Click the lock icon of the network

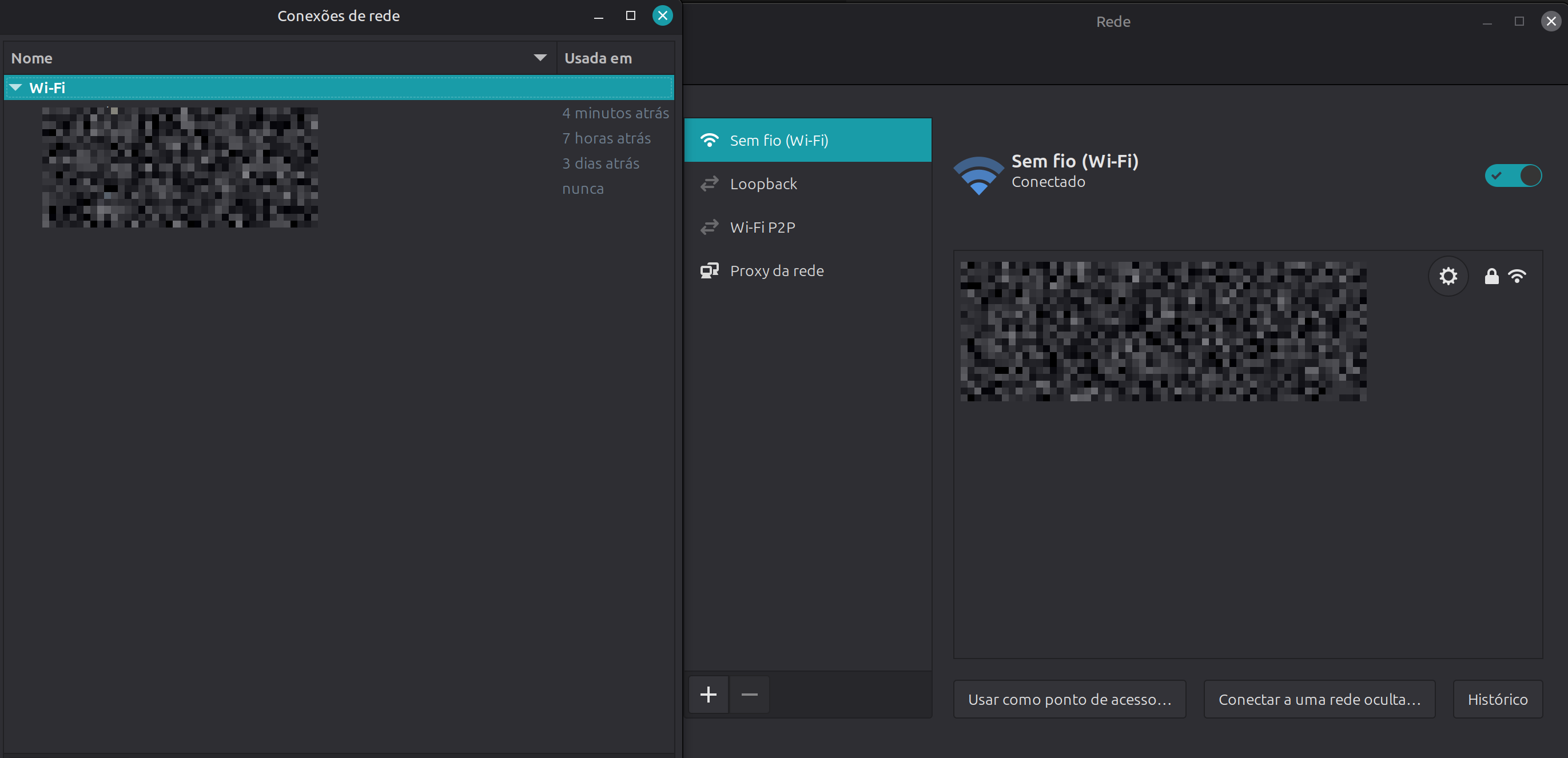[1491, 276]
